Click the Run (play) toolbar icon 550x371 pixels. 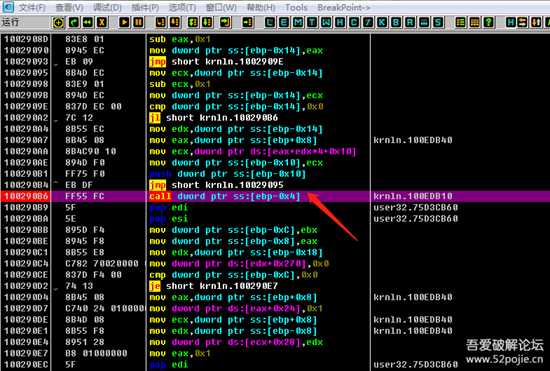point(124,22)
